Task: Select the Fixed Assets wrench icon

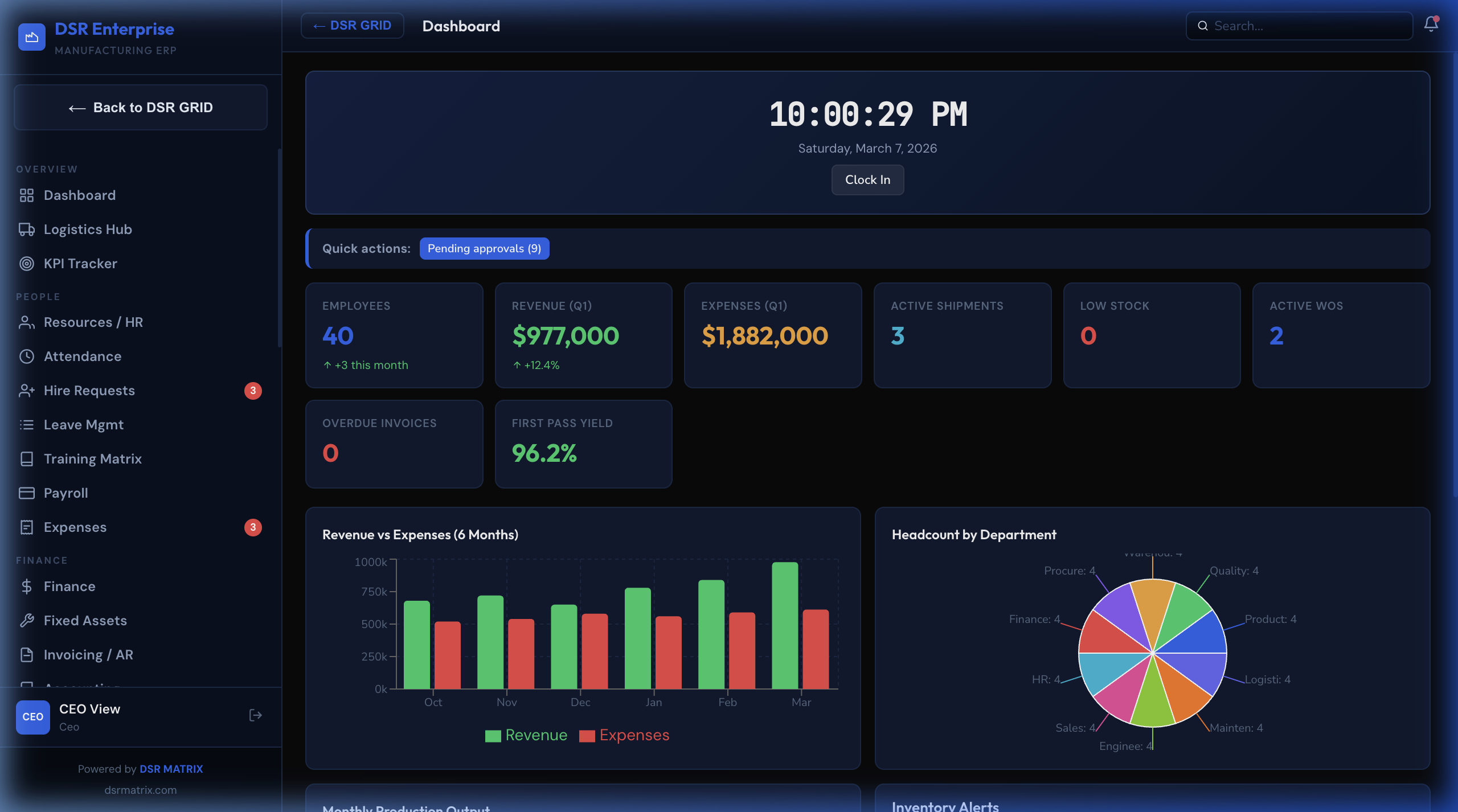Action: pyautogui.click(x=27, y=620)
